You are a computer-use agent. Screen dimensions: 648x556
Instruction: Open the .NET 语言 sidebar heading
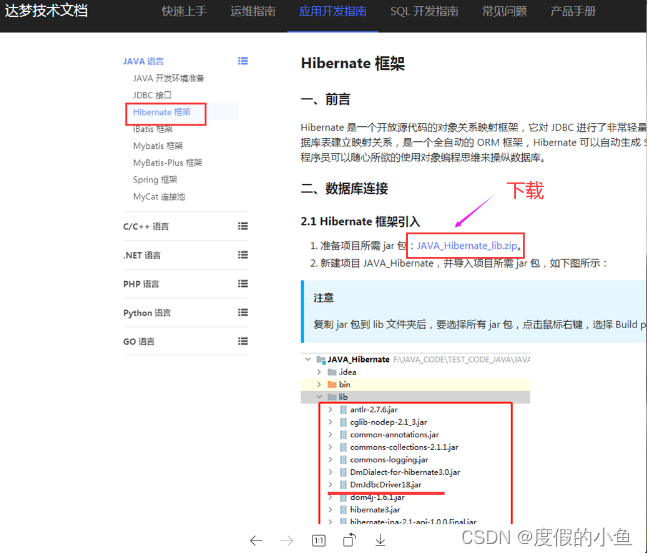142,255
